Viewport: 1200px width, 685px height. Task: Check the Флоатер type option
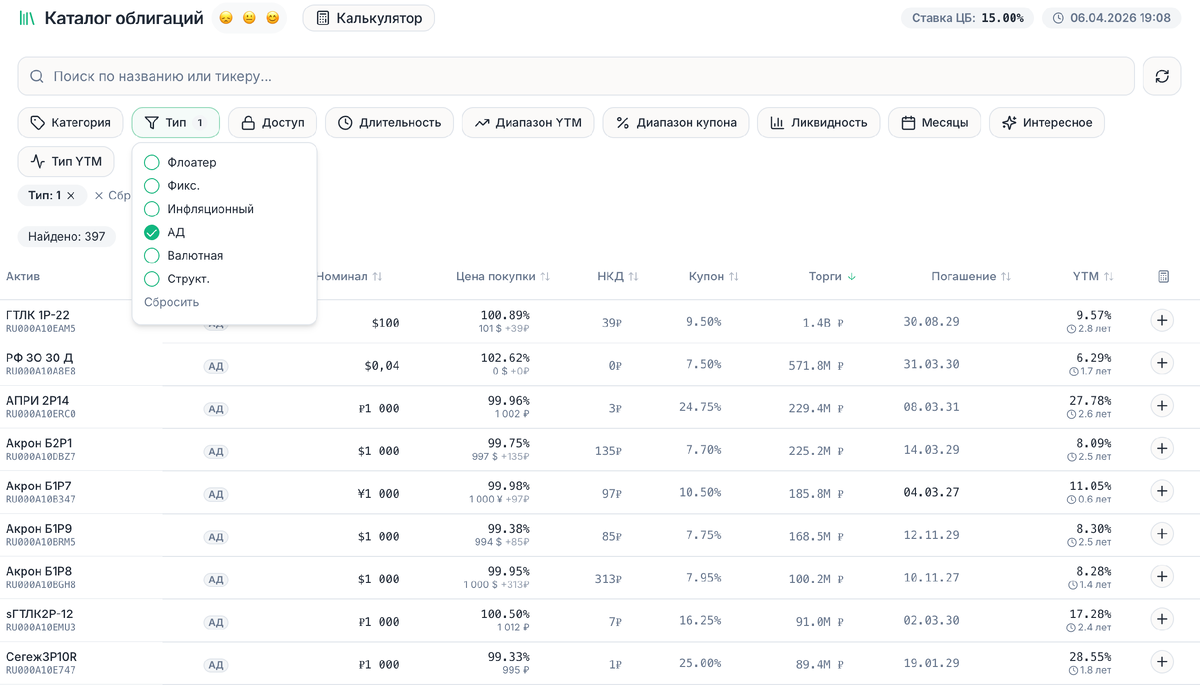[152, 162]
